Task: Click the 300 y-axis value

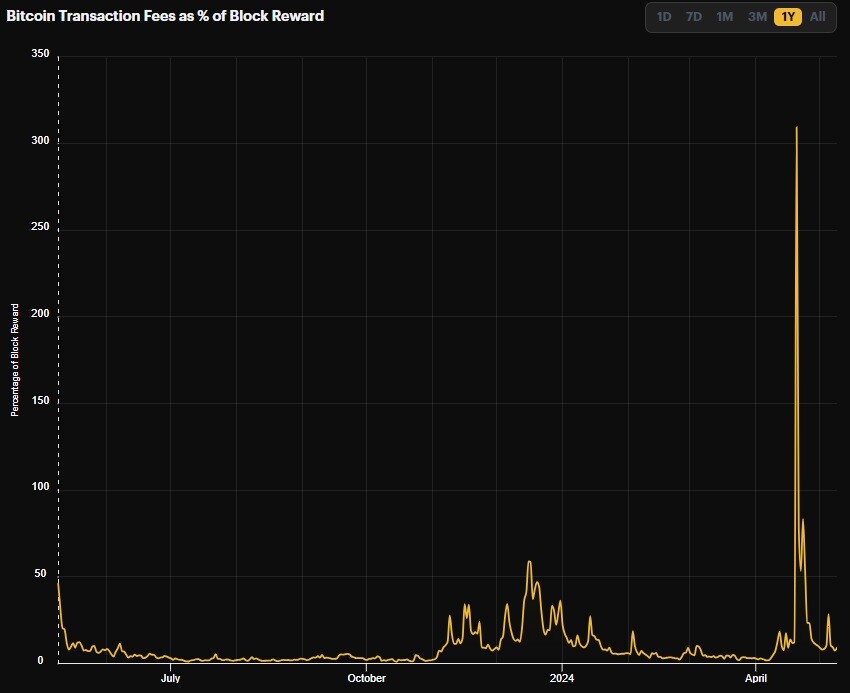Action: coord(40,140)
